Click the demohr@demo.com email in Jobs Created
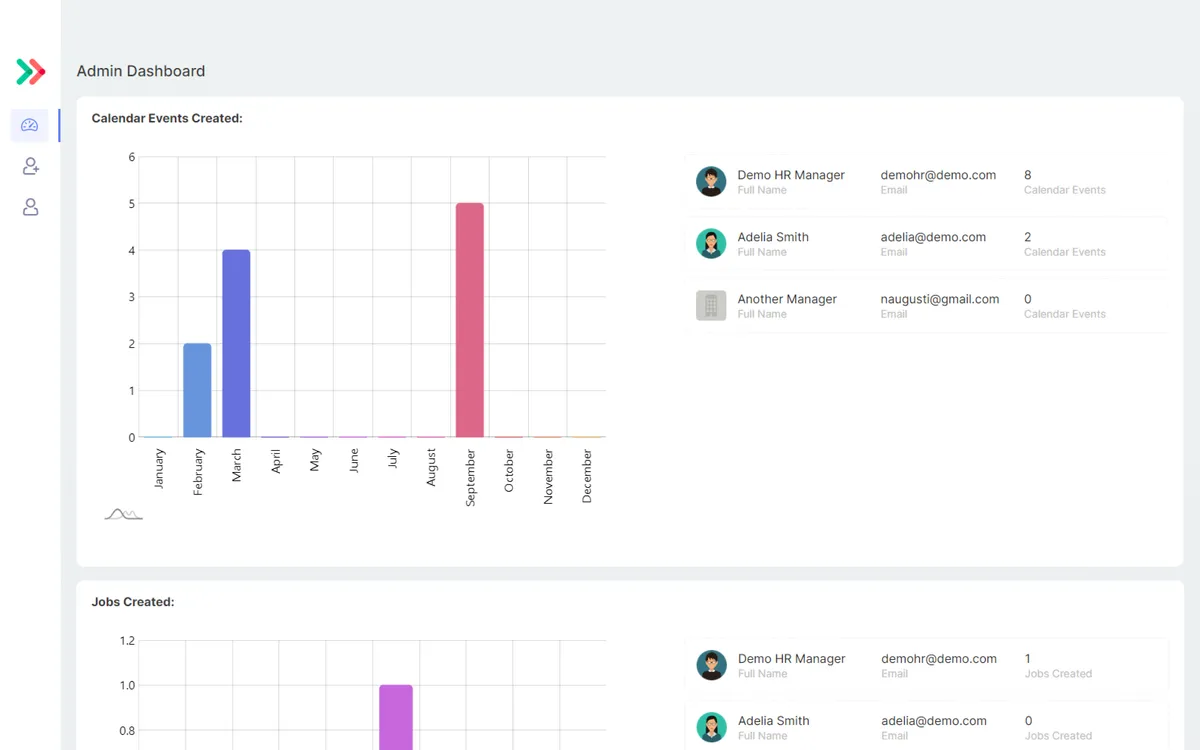Image resolution: width=1200 pixels, height=750 pixels. [x=939, y=659]
